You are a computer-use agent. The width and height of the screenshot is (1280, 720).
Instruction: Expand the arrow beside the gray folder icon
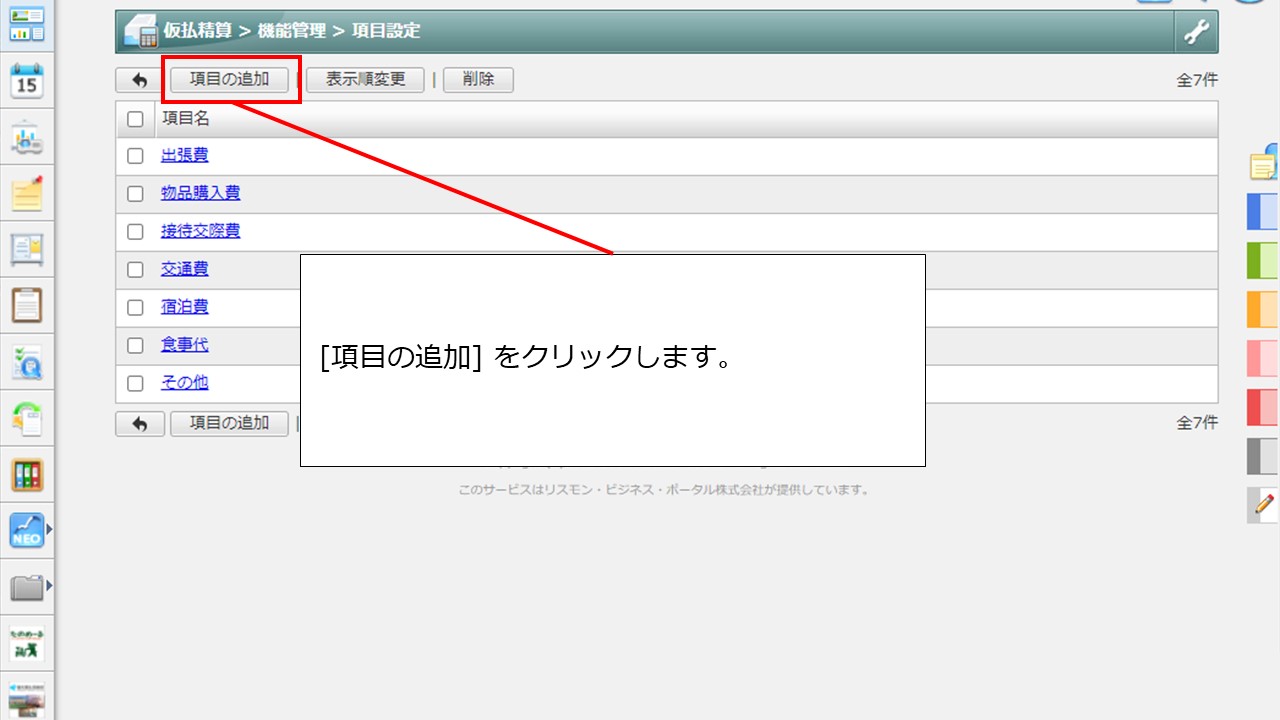coord(49,586)
